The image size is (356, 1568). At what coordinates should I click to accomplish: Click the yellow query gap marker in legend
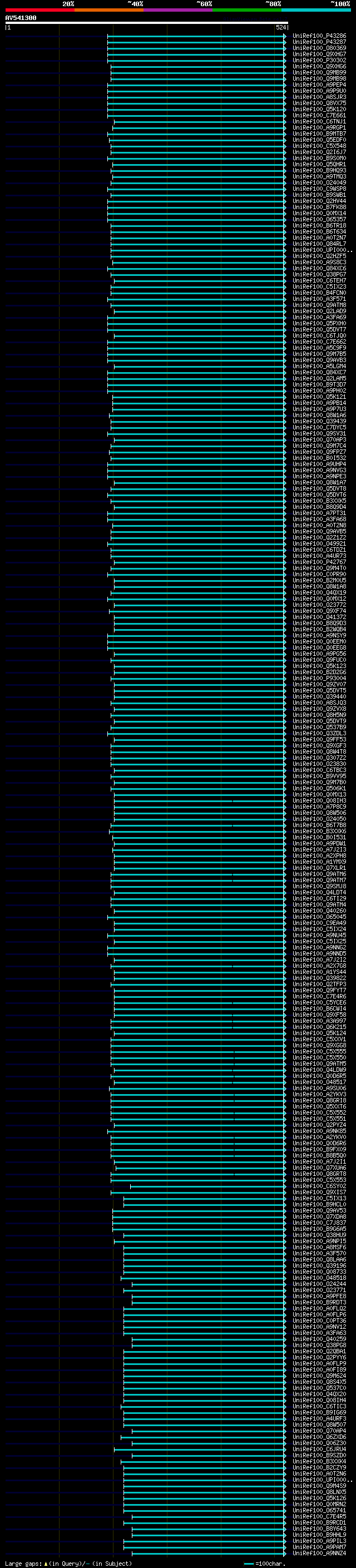pos(46,1563)
